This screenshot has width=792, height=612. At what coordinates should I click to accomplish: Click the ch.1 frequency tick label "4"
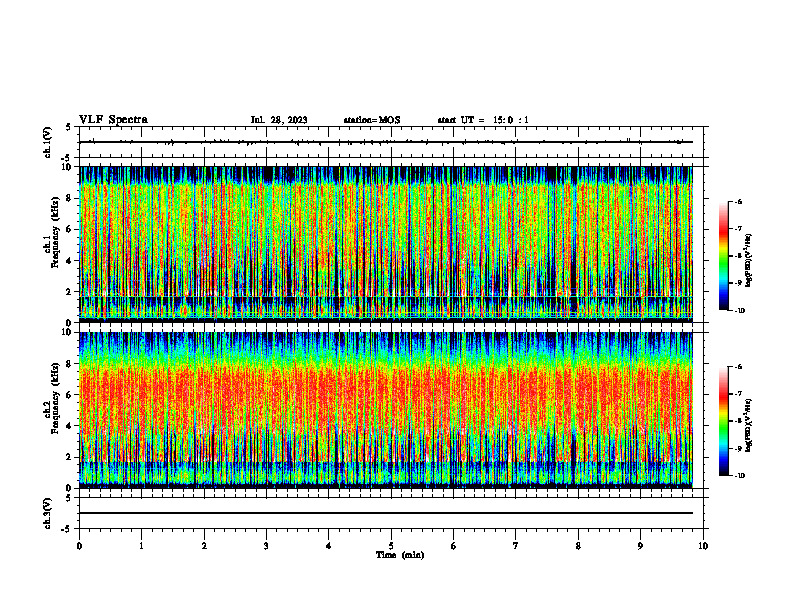point(70,261)
